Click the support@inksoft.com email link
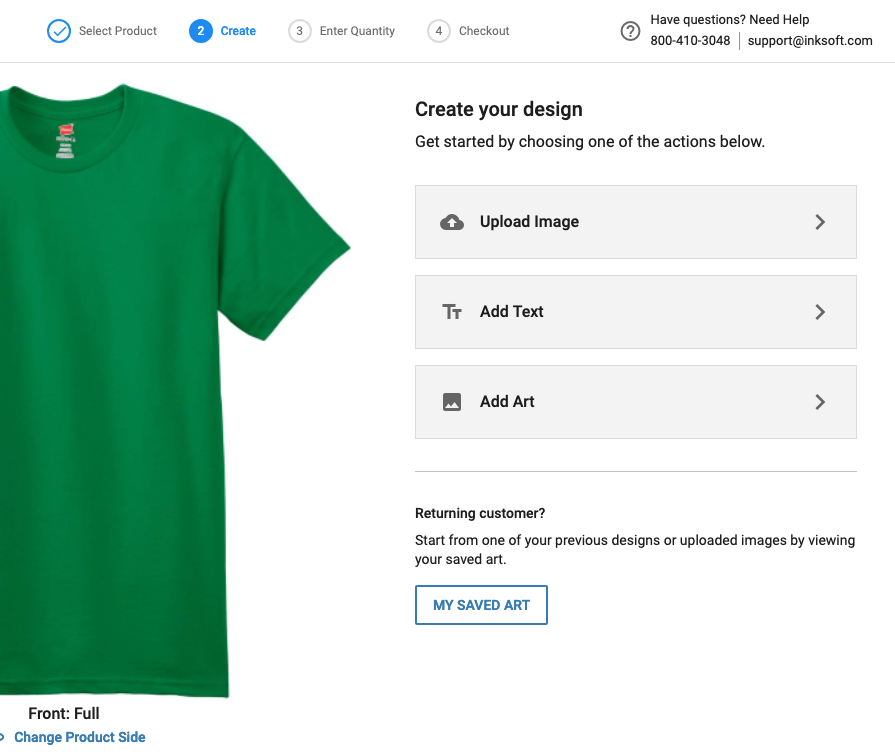The image size is (895, 756). (x=810, y=41)
